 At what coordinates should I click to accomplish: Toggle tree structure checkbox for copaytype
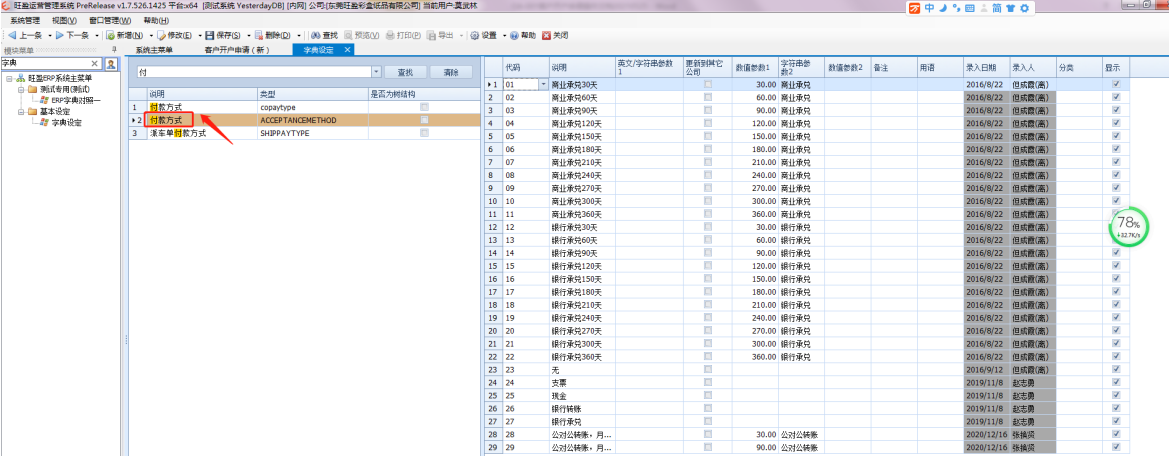pos(424,107)
